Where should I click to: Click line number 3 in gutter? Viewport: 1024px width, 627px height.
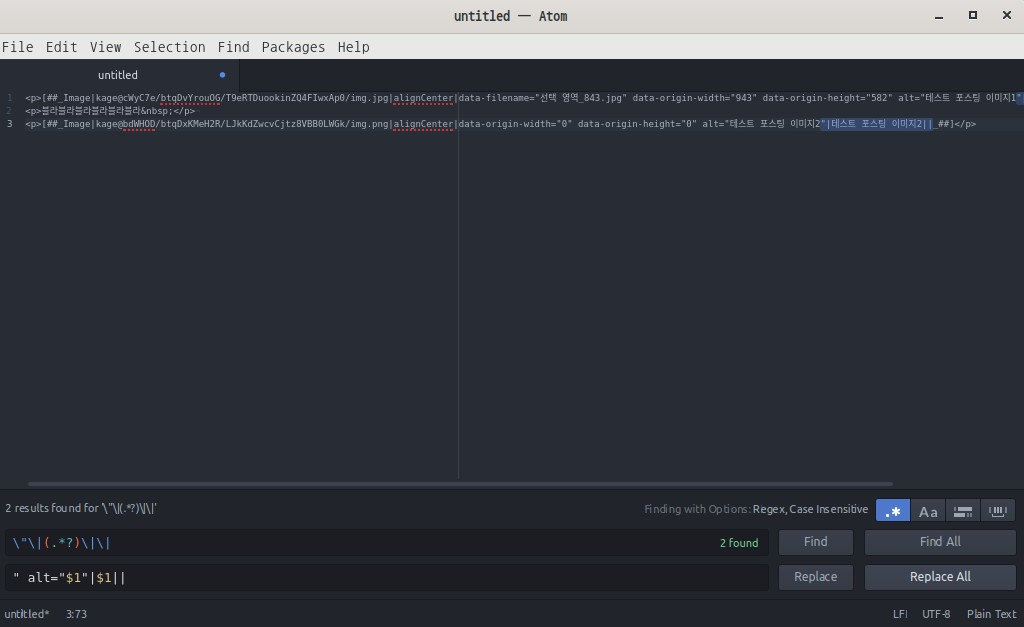click(10, 124)
